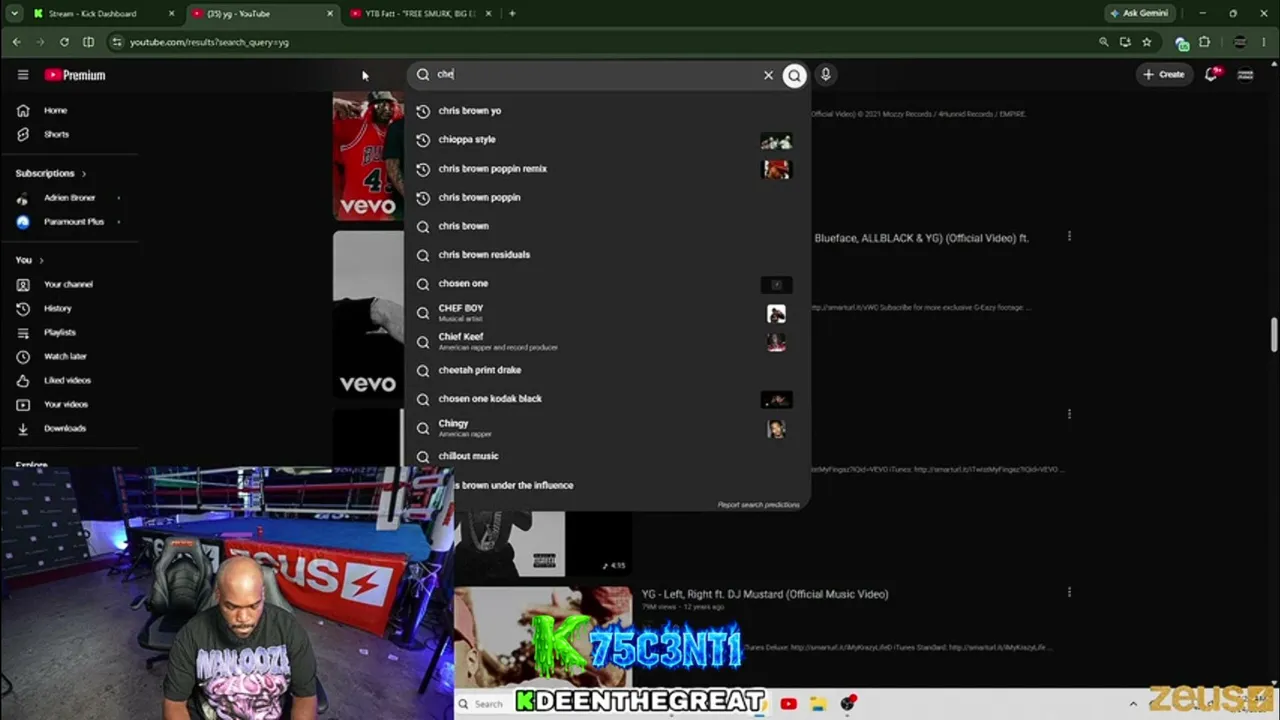The image size is (1280, 720).
Task: Go to the YouTube Premium home logo
Action: click(x=75, y=75)
